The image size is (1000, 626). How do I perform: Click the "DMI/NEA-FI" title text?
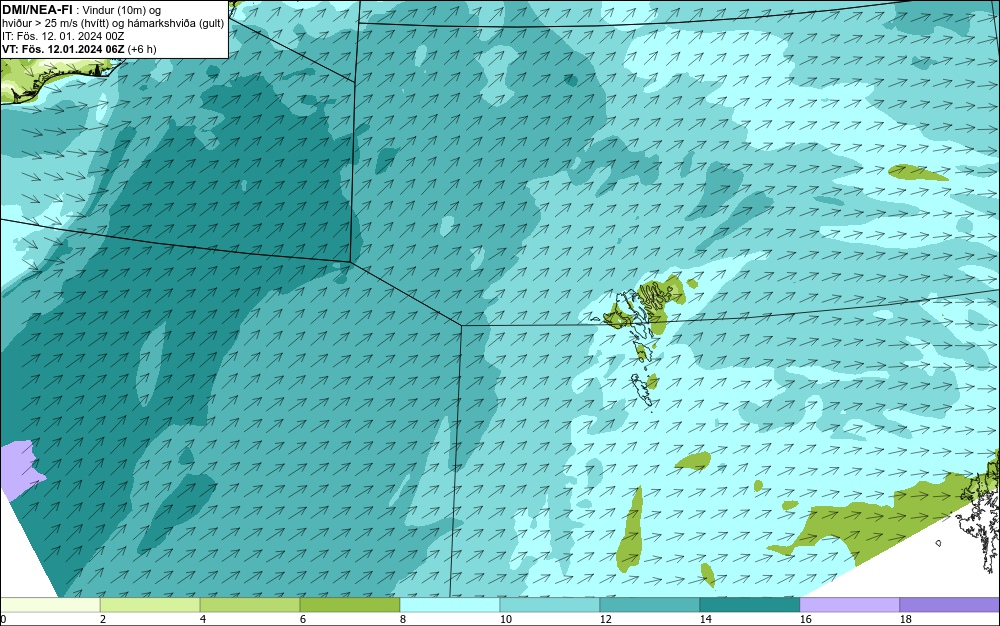(37, 10)
